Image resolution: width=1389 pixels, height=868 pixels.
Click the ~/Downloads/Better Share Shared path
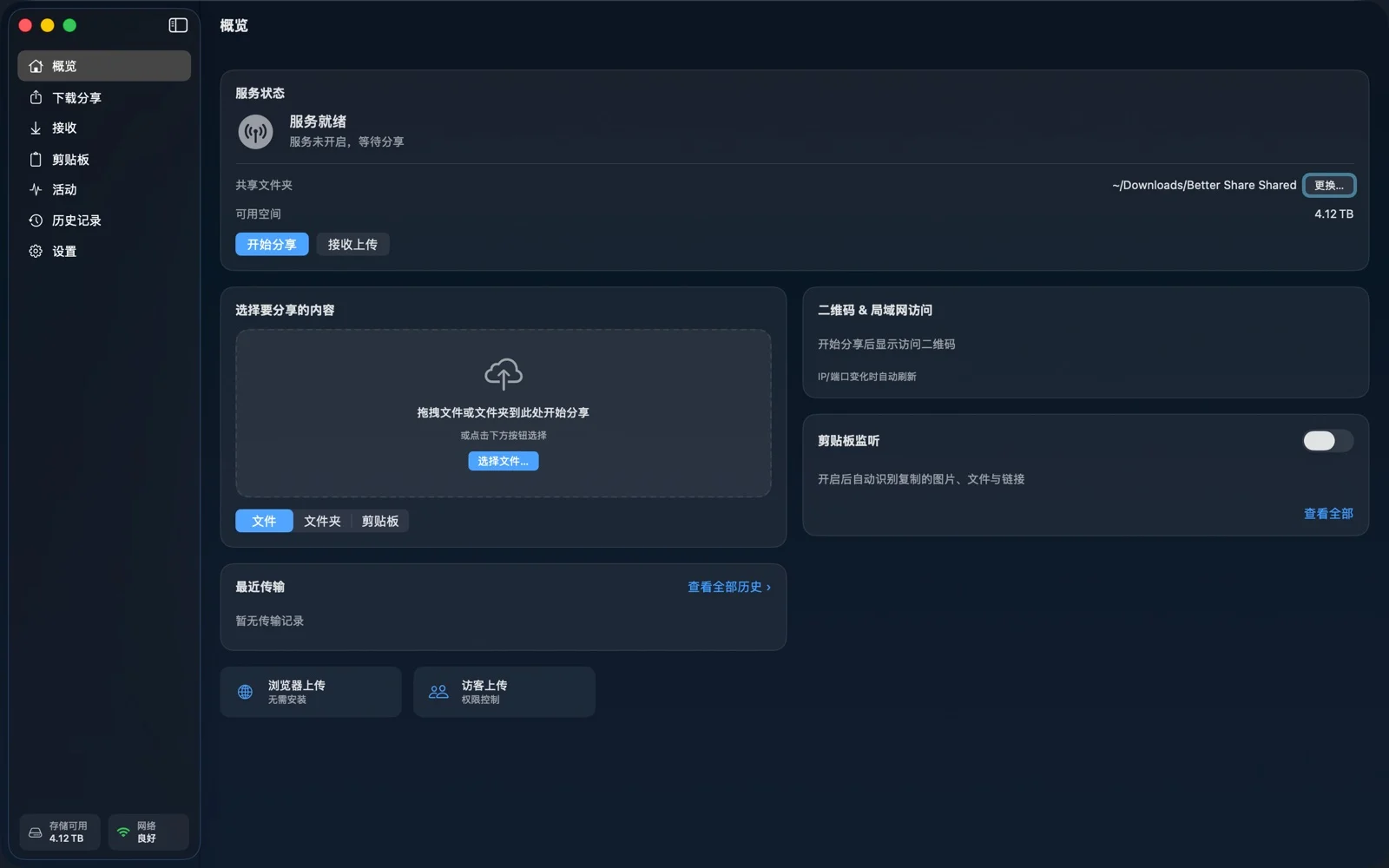1204,185
